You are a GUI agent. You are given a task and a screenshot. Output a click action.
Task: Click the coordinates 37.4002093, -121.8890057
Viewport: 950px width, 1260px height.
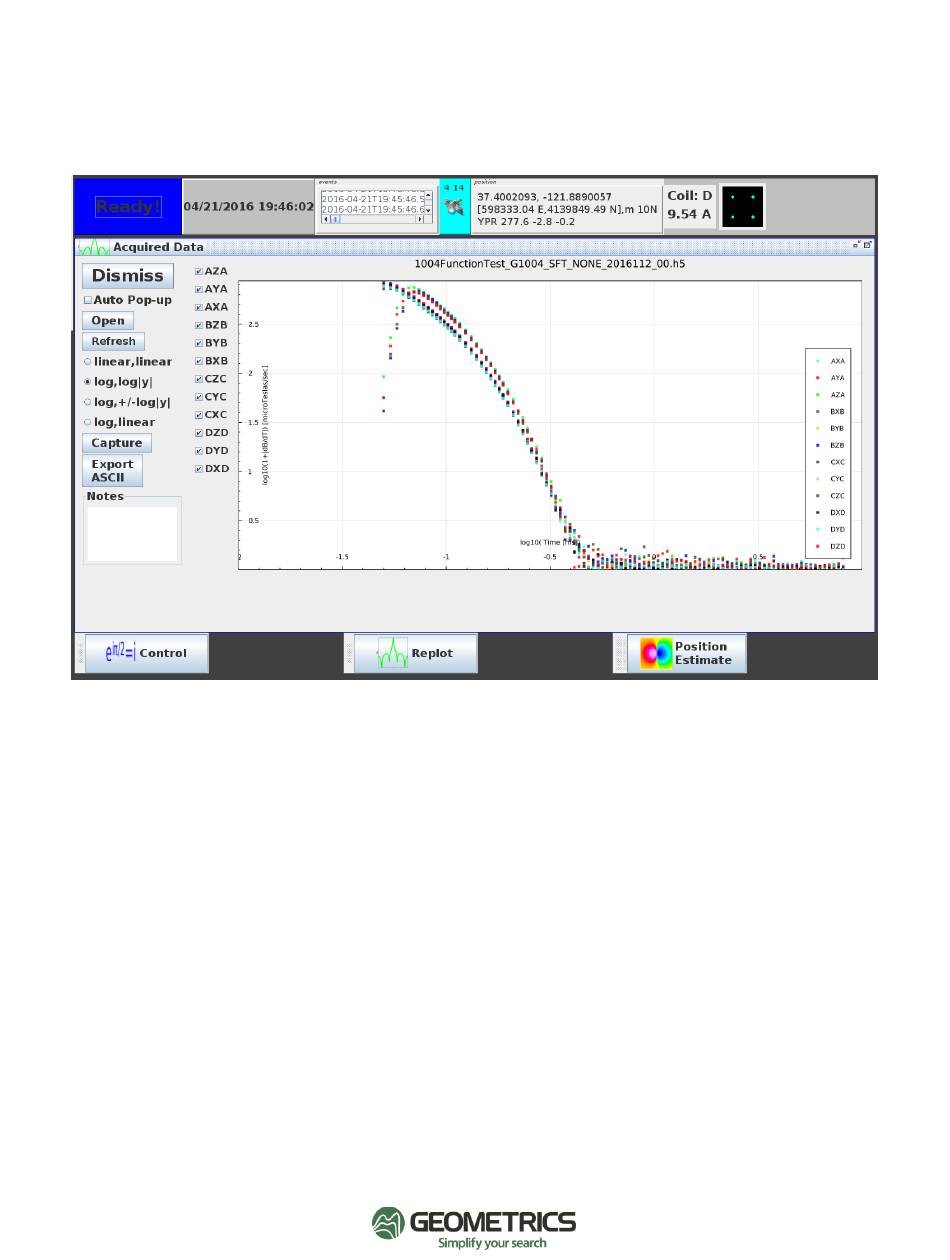pyautogui.click(x=544, y=197)
